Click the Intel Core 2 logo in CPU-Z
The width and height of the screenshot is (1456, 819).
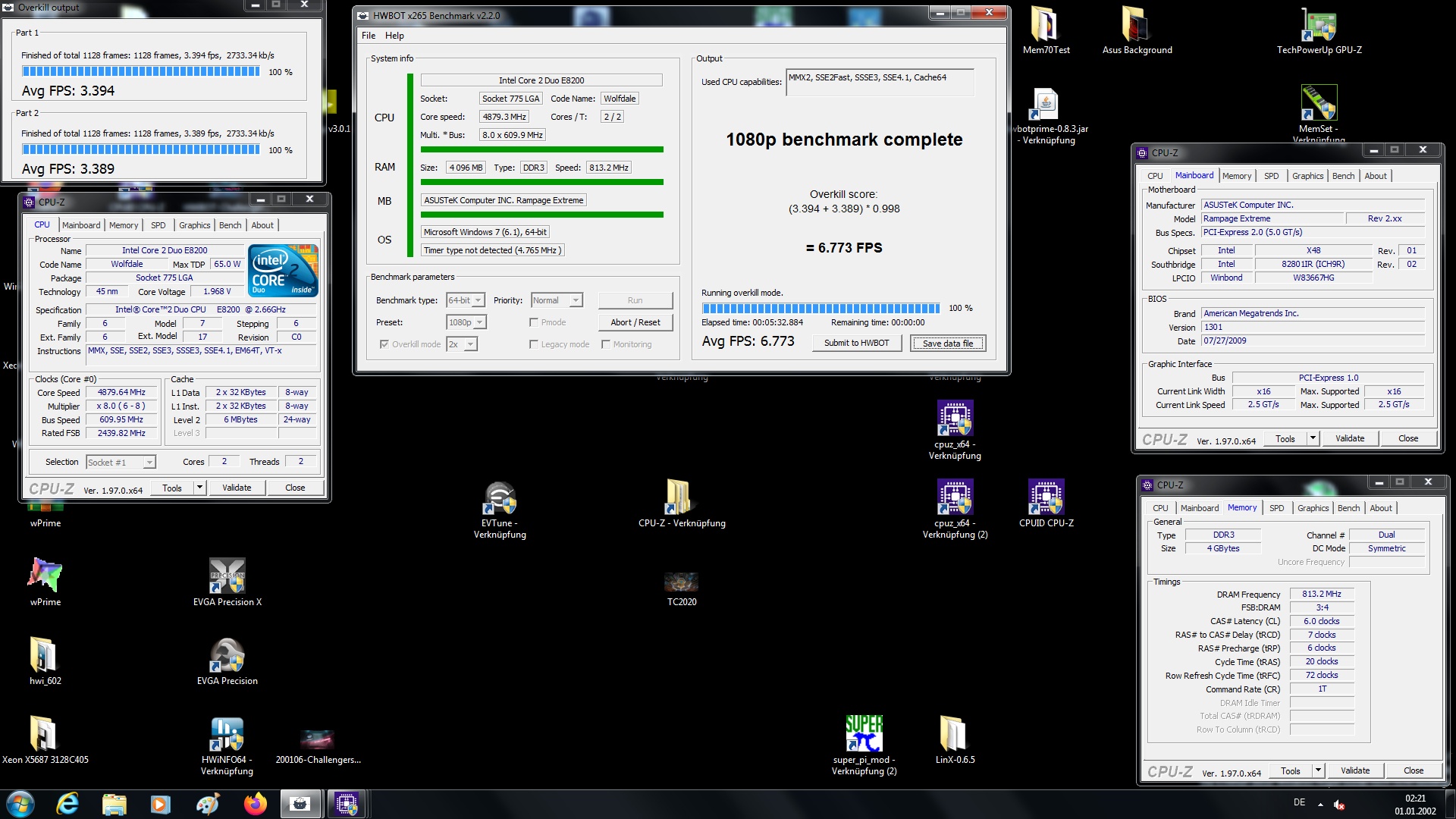coord(284,270)
